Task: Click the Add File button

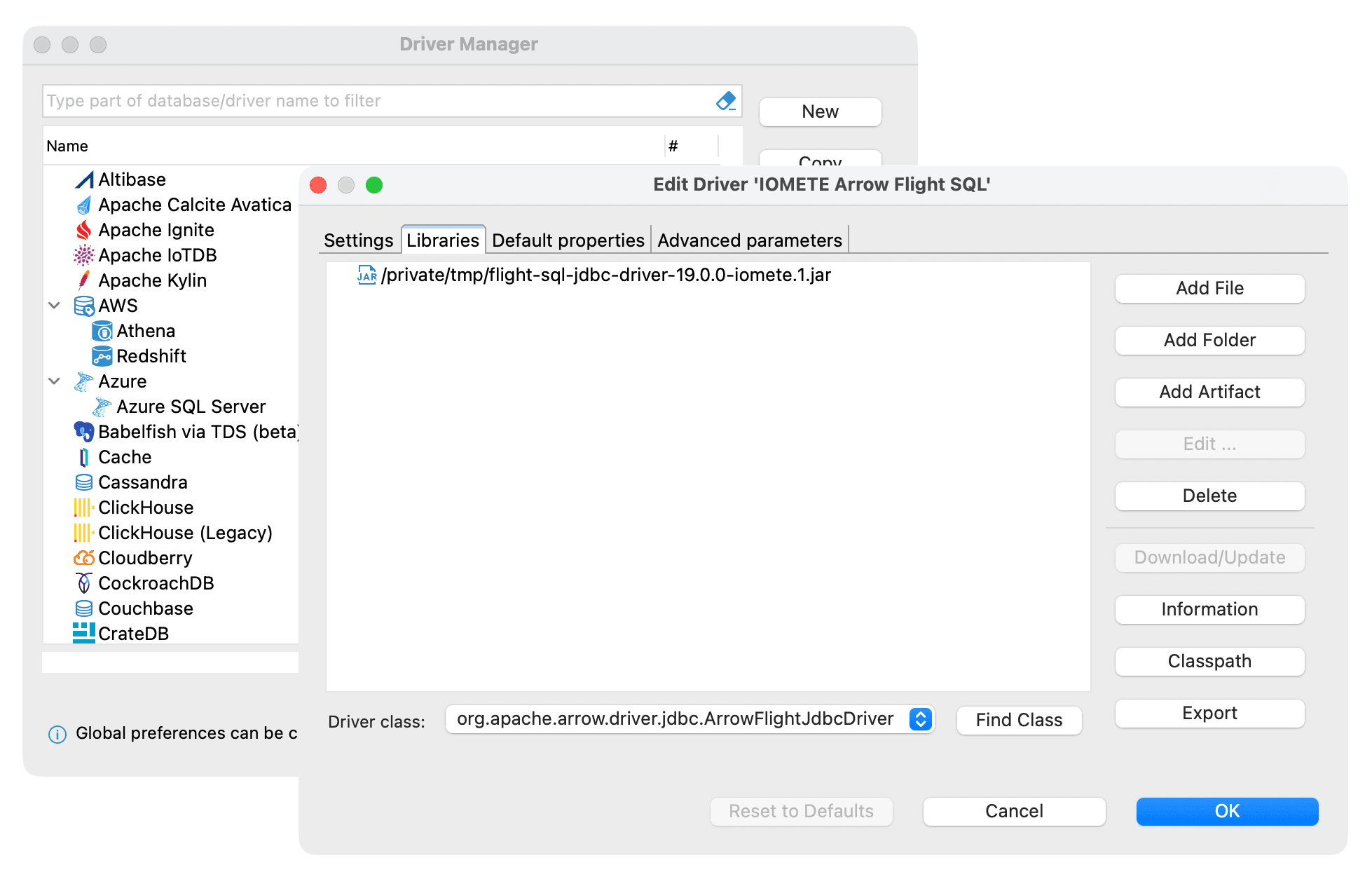Action: click(x=1209, y=289)
